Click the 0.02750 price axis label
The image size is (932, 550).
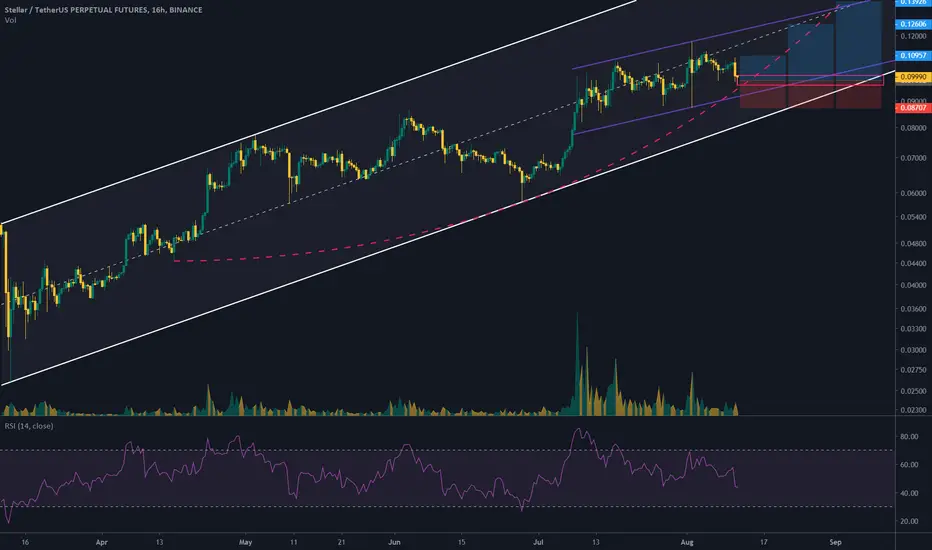click(x=914, y=369)
